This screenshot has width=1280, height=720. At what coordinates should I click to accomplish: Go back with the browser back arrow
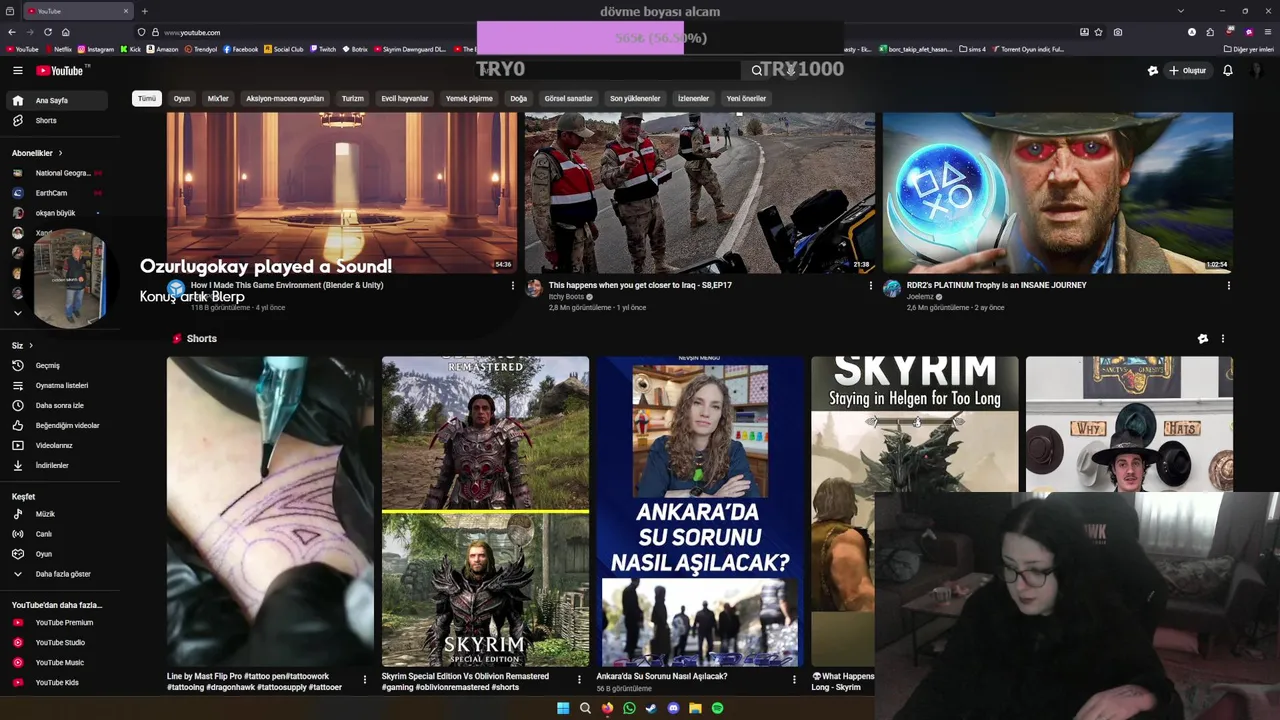(x=11, y=32)
